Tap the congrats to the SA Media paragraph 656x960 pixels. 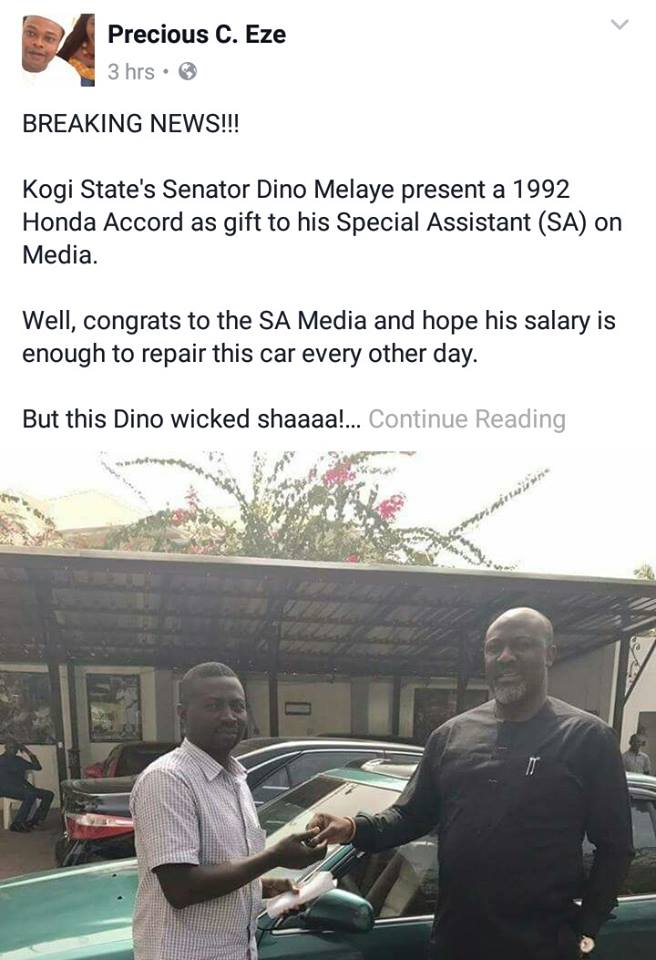click(319, 337)
